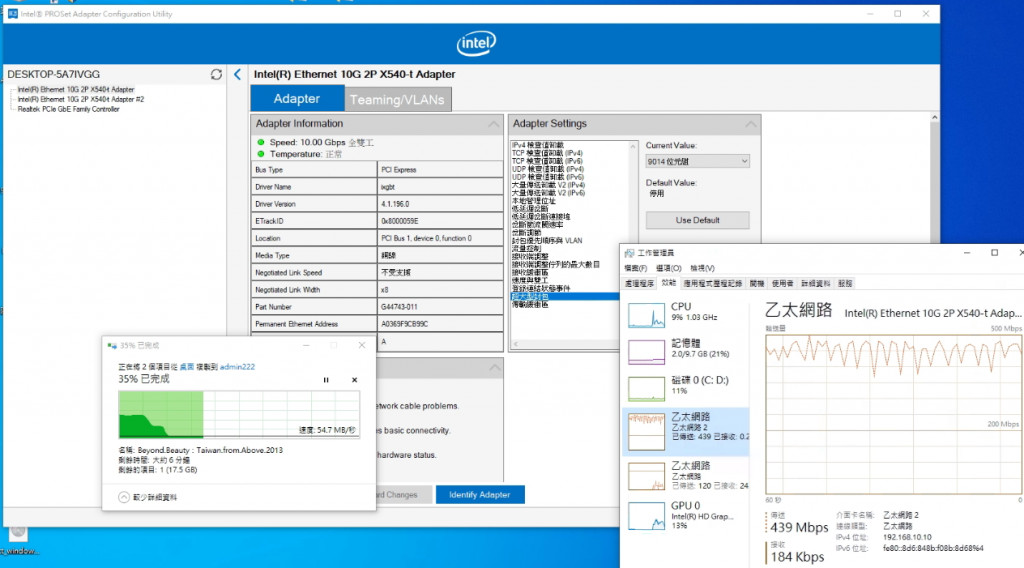Open 應用程式歷程記錄 tab in Task Manager
This screenshot has height=568, width=1024.
[712, 283]
